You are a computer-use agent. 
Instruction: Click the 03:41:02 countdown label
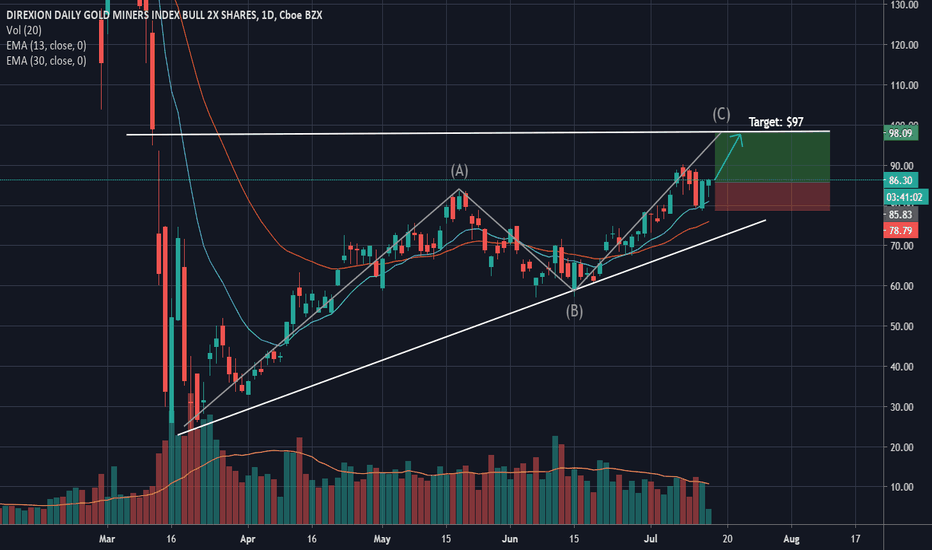pos(905,197)
